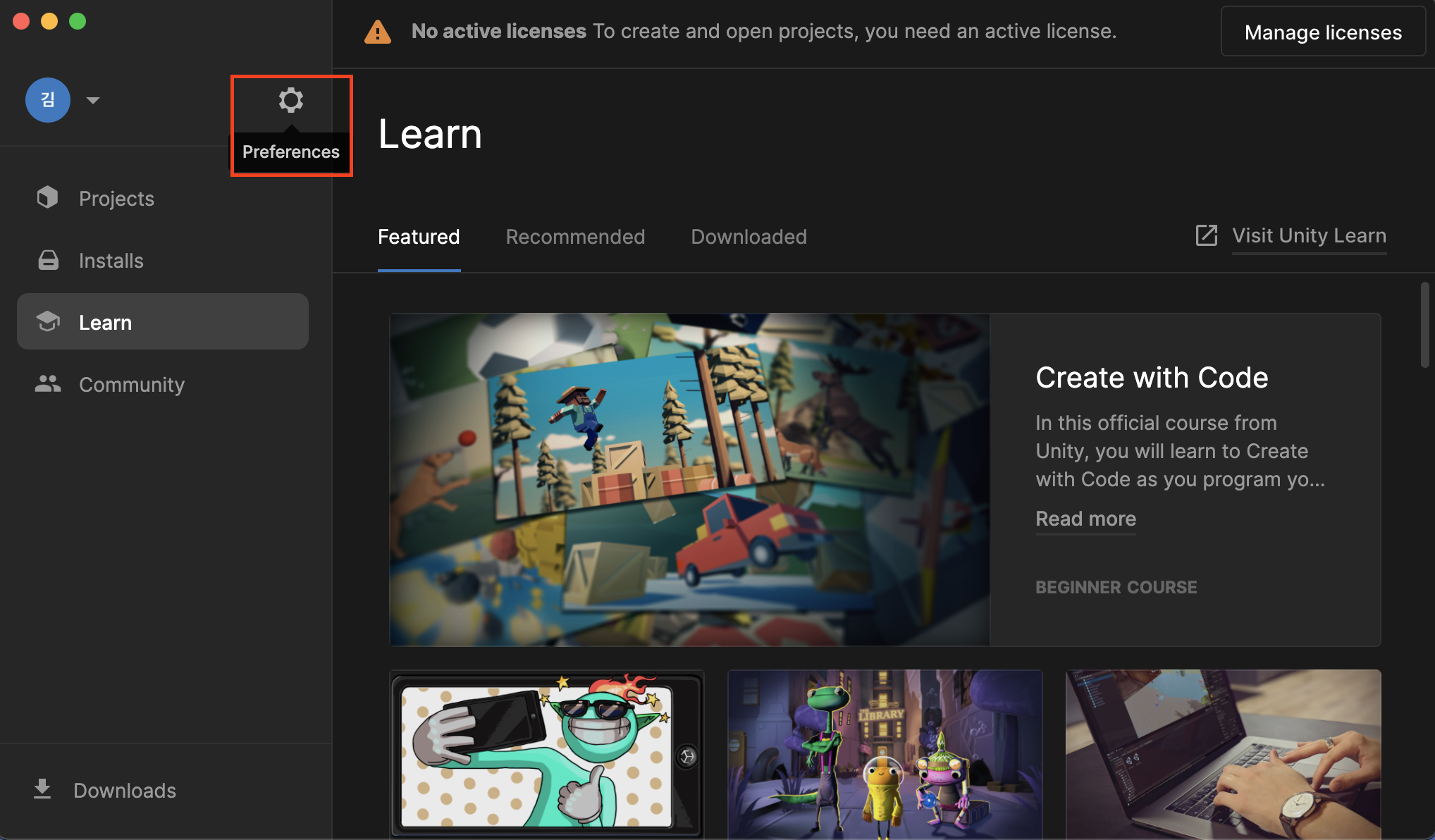Click the Manage licenses button

click(1323, 32)
